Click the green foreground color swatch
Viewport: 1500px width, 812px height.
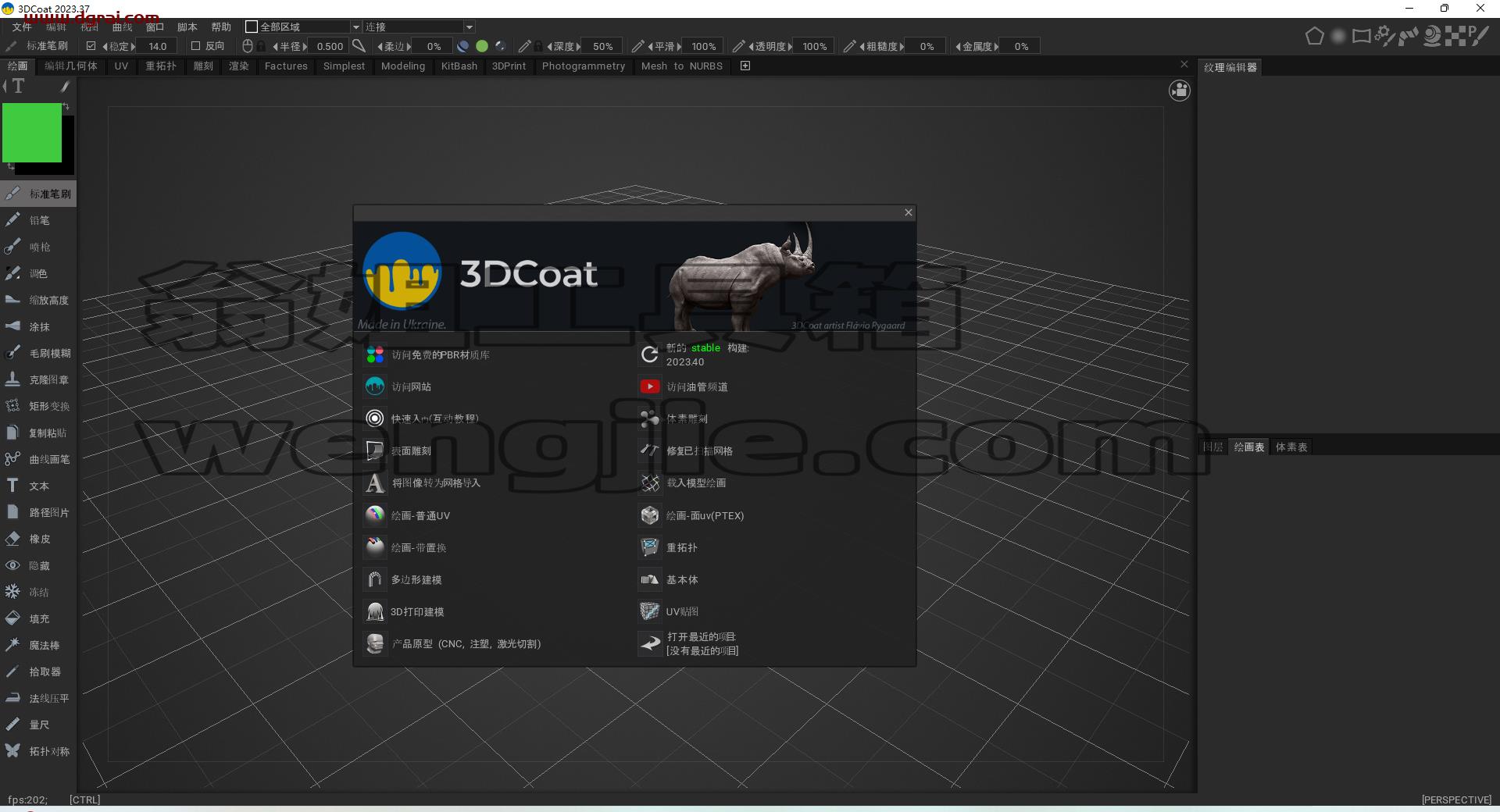coord(32,133)
